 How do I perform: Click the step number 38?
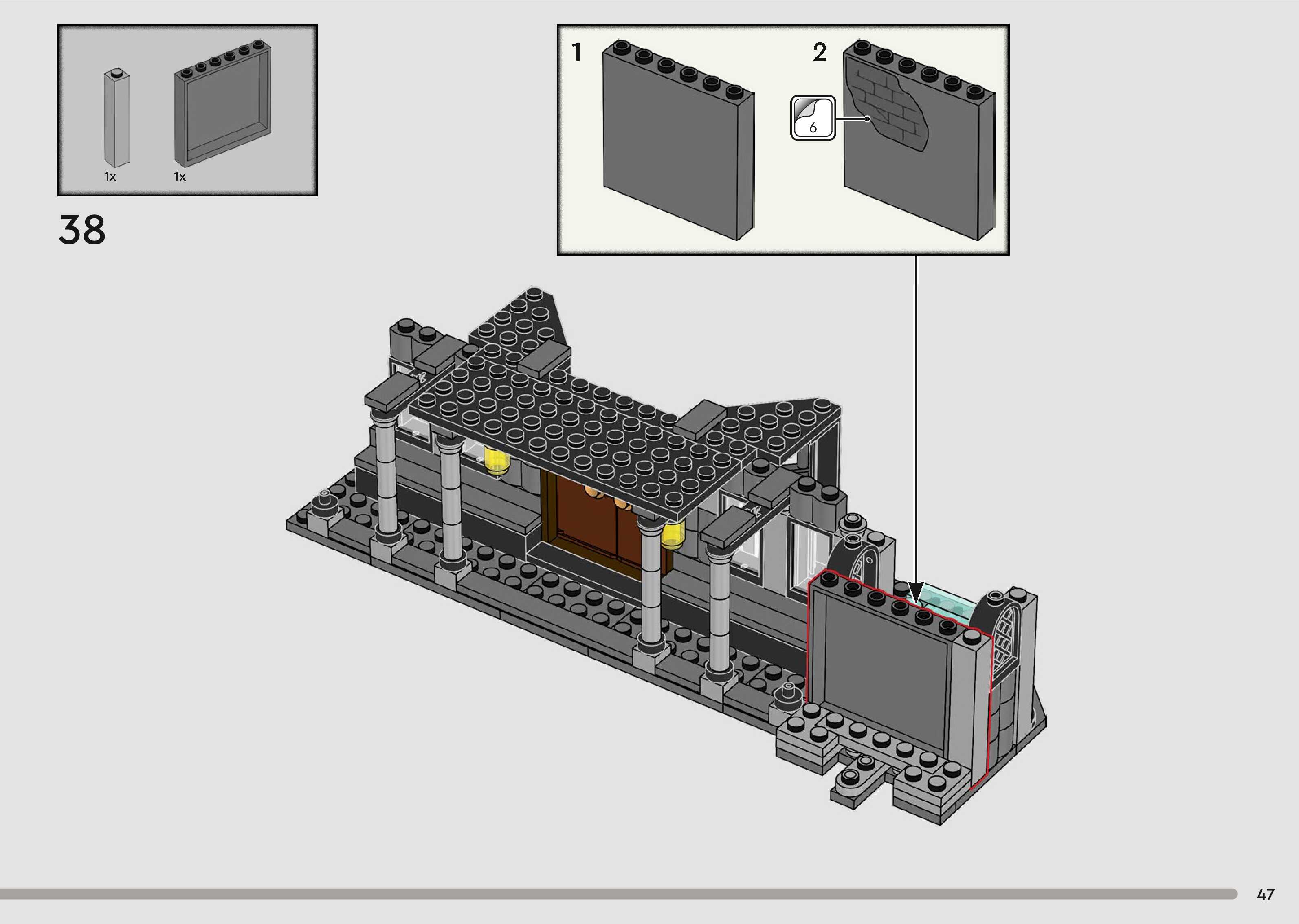(x=82, y=230)
